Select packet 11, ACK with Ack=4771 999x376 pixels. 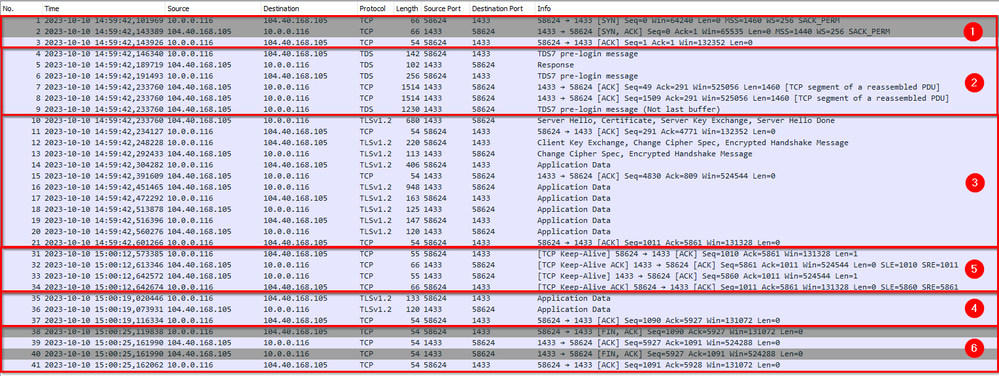[500, 131]
